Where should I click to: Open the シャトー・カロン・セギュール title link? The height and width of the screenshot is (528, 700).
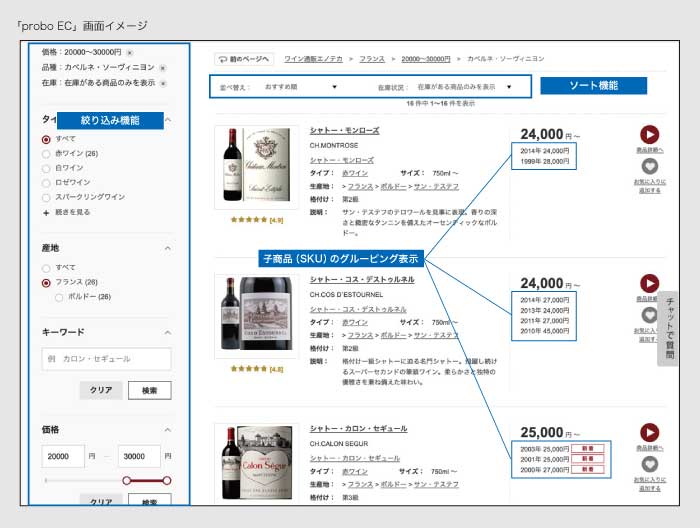pyautogui.click(x=358, y=428)
